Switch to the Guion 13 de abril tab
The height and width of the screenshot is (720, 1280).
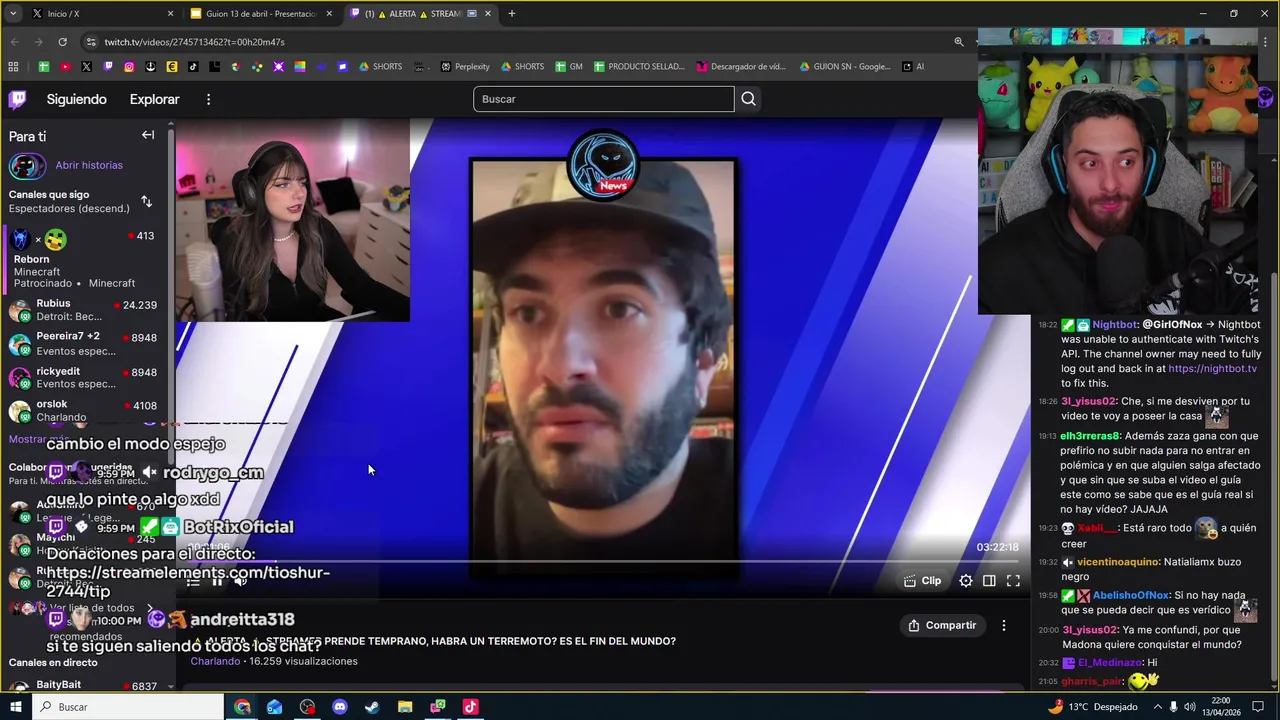(x=262, y=14)
